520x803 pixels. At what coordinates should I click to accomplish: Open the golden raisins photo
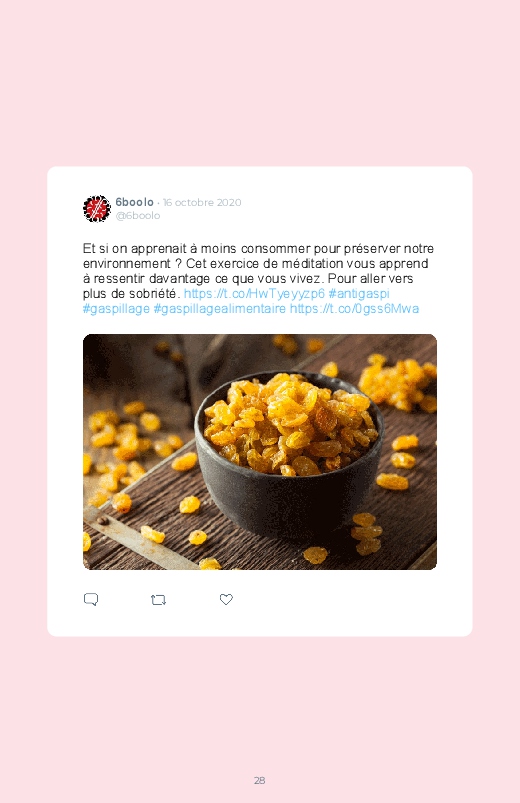click(x=260, y=452)
